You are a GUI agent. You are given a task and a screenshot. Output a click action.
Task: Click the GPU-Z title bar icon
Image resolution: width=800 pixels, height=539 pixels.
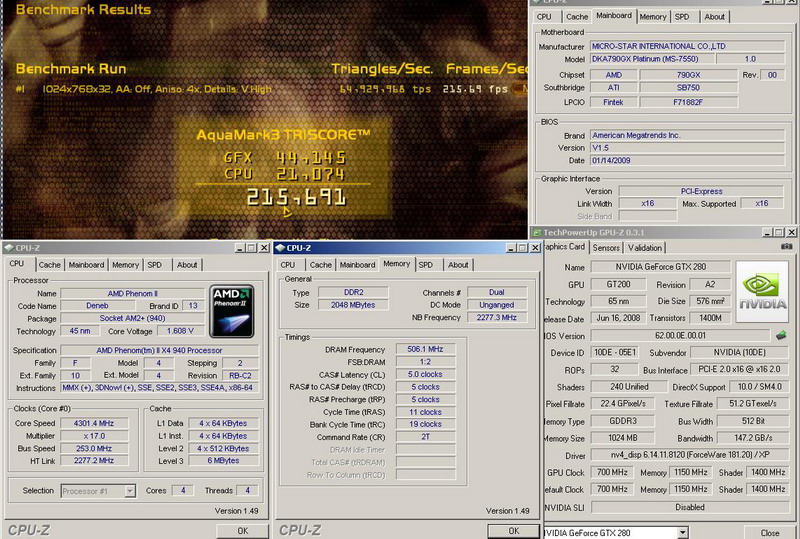[537, 233]
